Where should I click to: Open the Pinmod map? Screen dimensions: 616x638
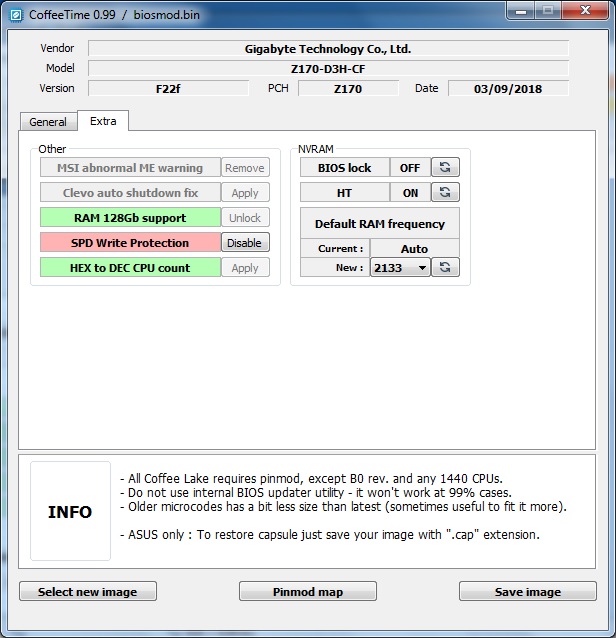pyautogui.click(x=308, y=591)
